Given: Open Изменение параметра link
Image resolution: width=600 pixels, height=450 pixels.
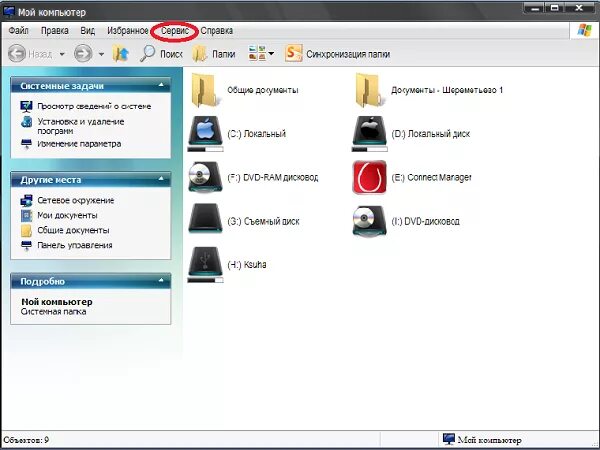Looking at the screenshot, I should 79,144.
